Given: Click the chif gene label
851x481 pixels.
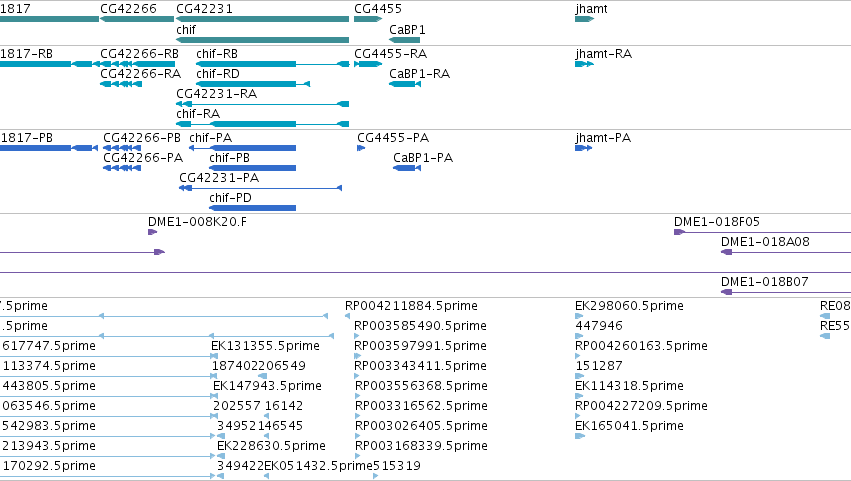Looking at the screenshot, I should (186, 30).
